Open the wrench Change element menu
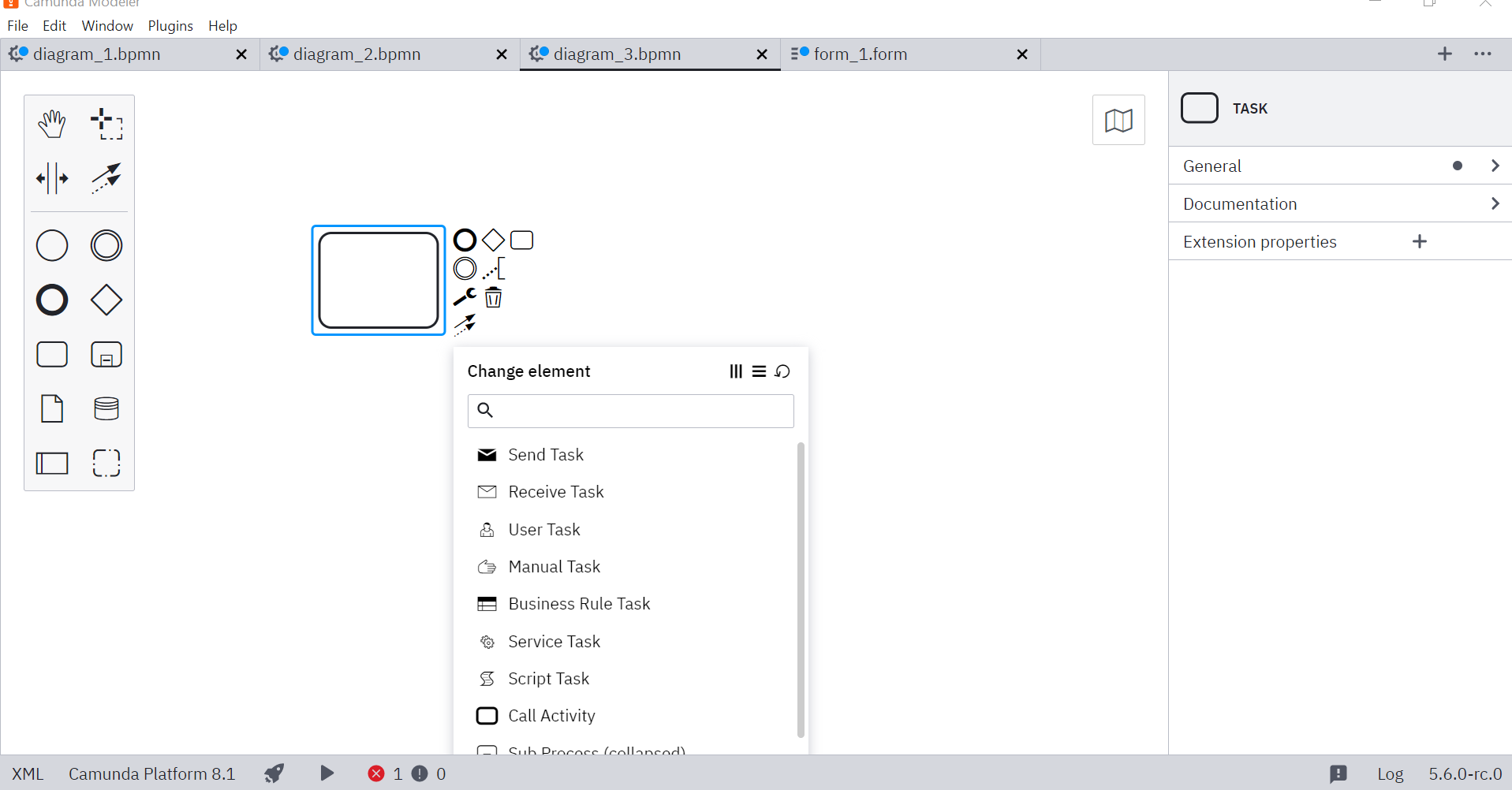Viewport: 1512px width, 790px height. [464, 297]
